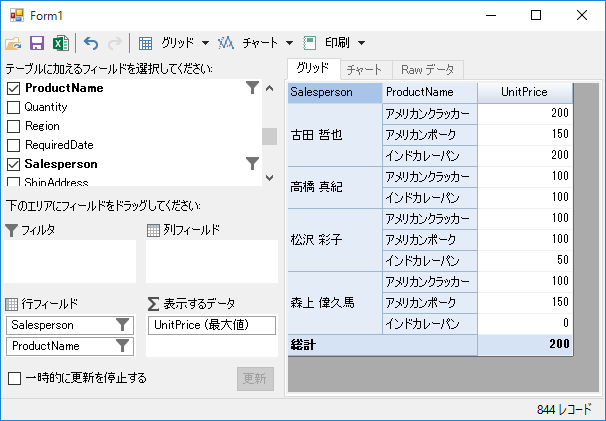Click the Excel export icon
The width and height of the screenshot is (606, 421).
coord(60,44)
